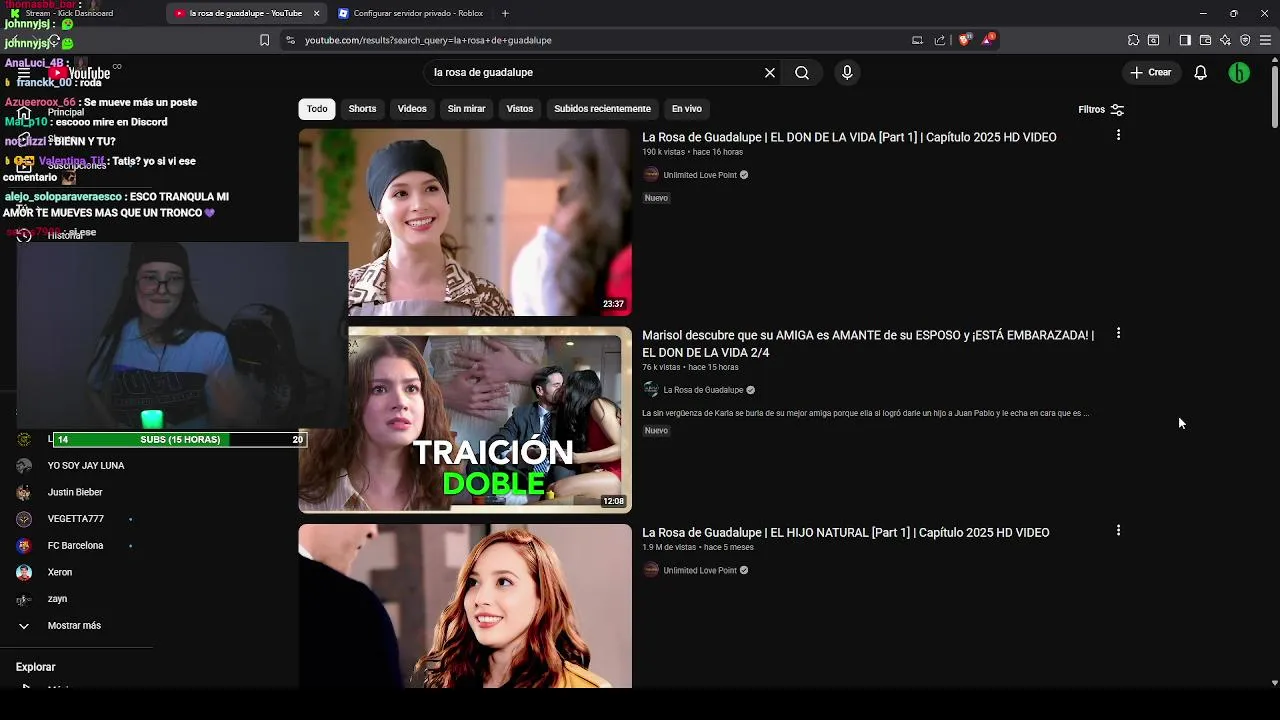Select the Vistos filter chip
Viewport: 1280px width, 720px height.
pyautogui.click(x=520, y=109)
